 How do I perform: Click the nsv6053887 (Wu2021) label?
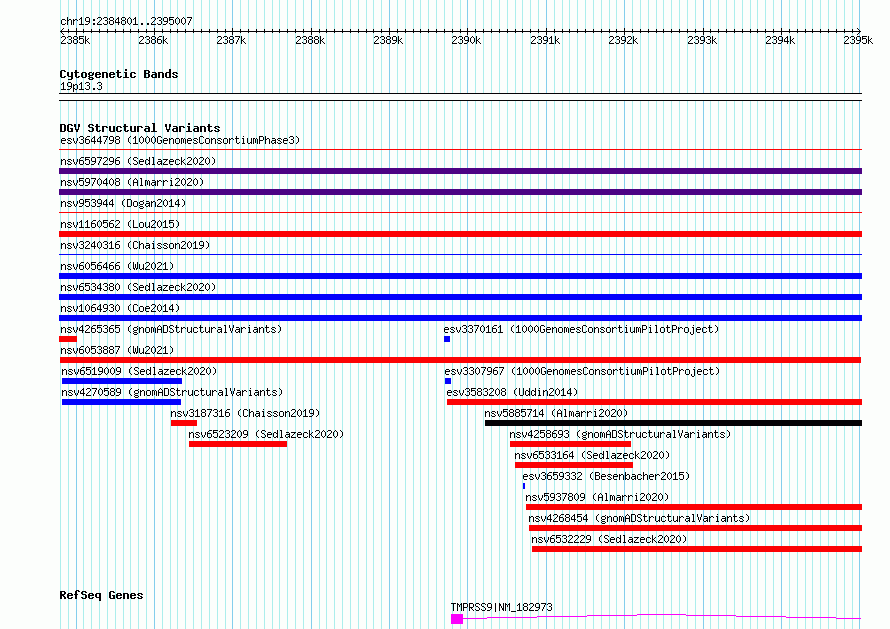[117, 350]
